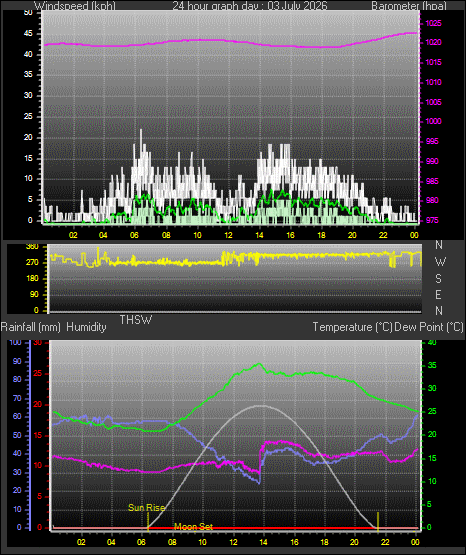This screenshot has width=466, height=555.
Task: Click compass letter E beside direction chart
Action: click(438, 294)
